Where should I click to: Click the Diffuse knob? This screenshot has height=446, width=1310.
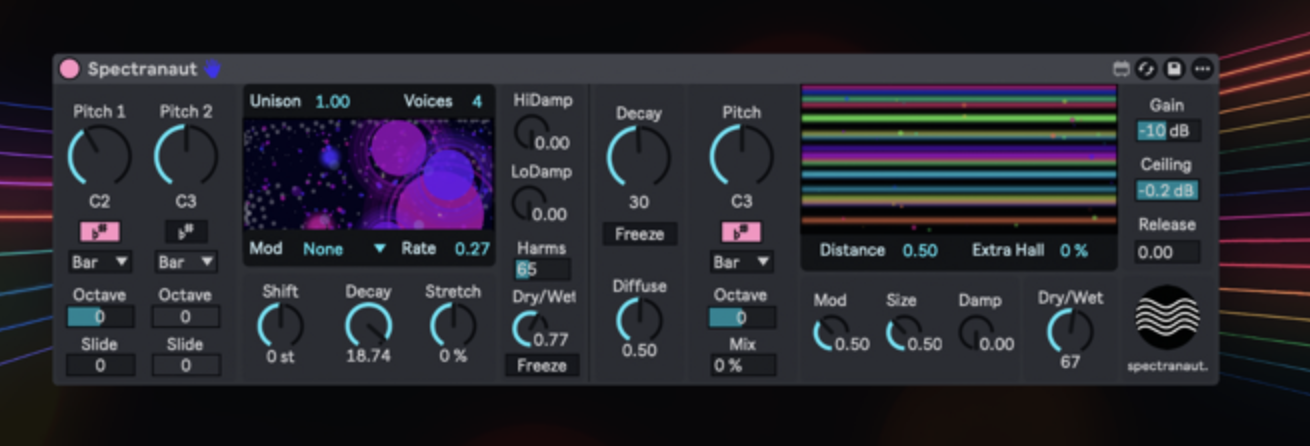(x=638, y=320)
